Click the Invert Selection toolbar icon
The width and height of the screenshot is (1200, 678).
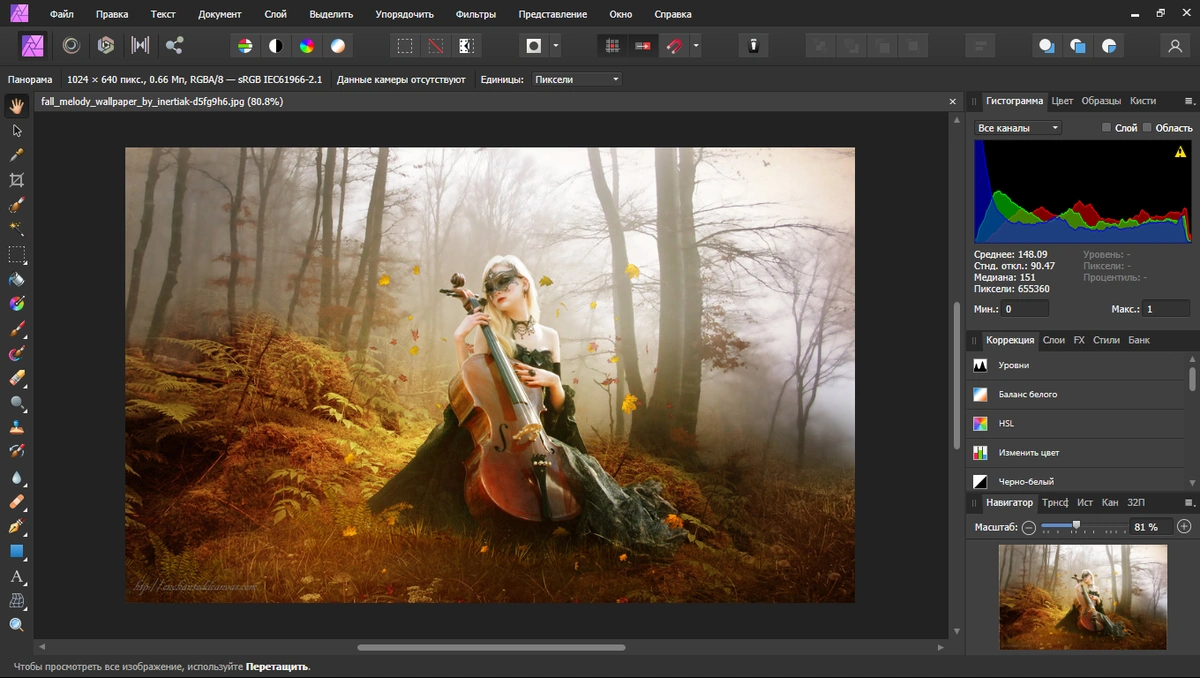coord(466,46)
